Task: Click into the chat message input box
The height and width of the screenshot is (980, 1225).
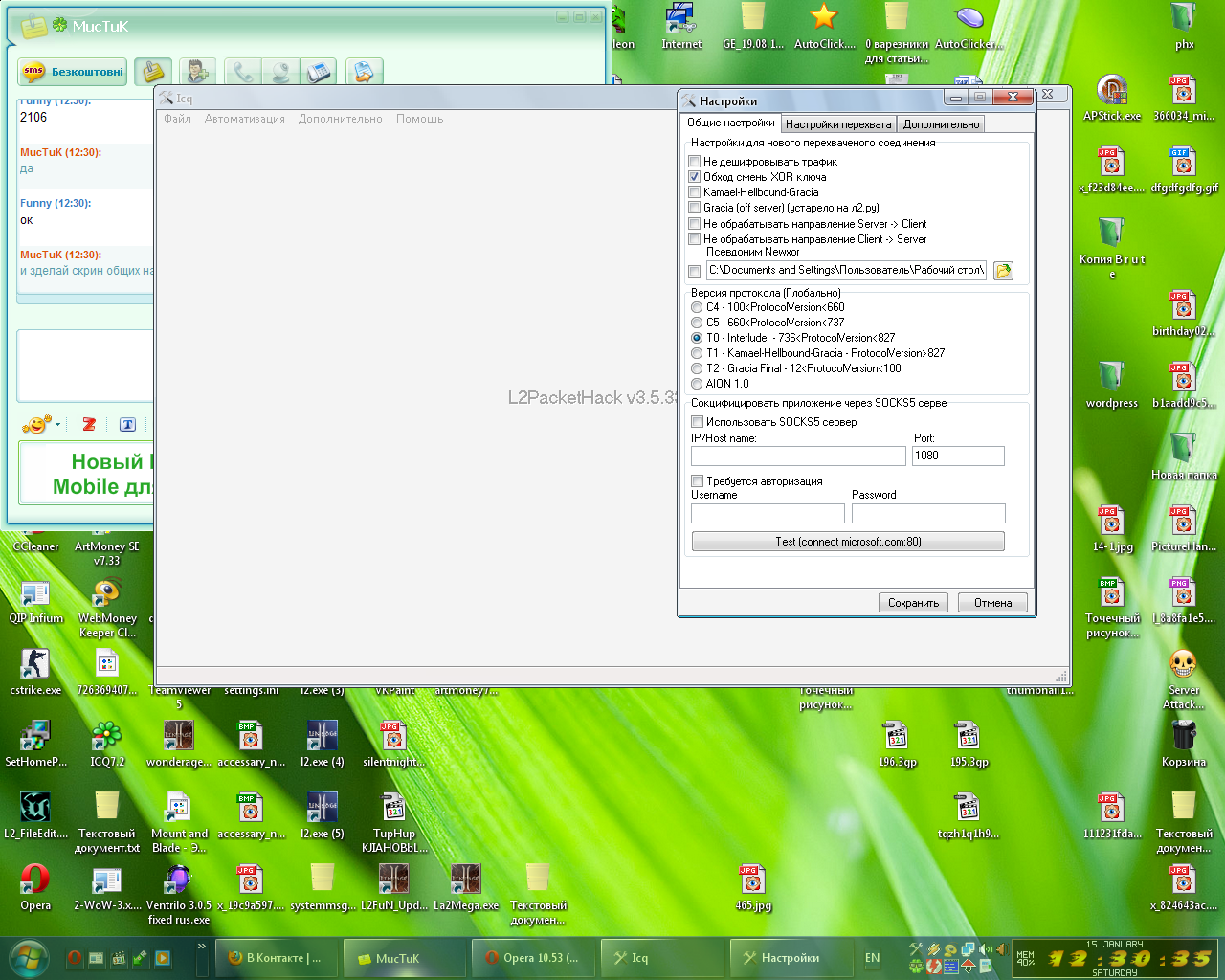Action: click(x=85, y=366)
